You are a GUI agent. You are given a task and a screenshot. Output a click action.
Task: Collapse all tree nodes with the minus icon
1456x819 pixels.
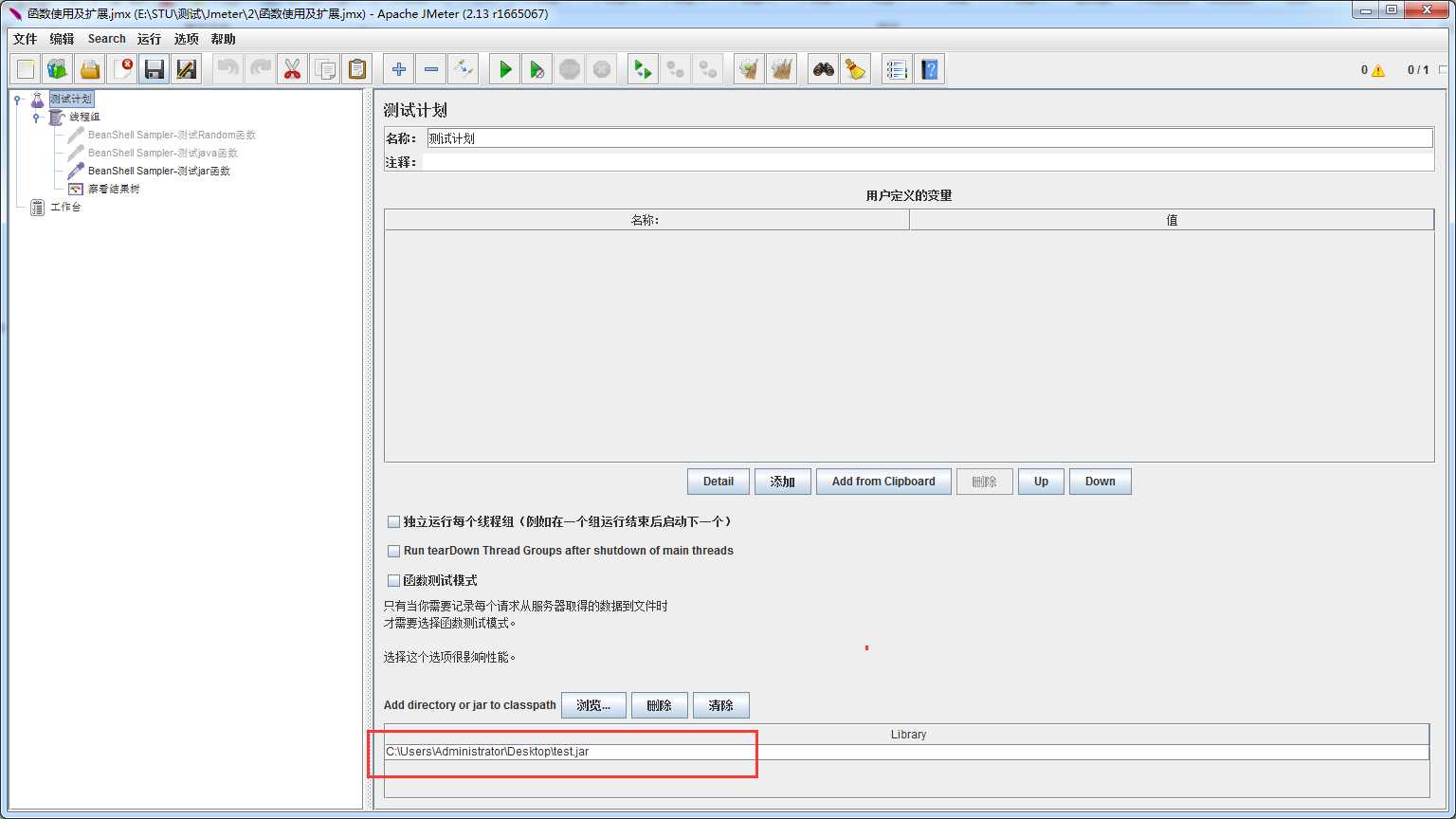[431, 69]
